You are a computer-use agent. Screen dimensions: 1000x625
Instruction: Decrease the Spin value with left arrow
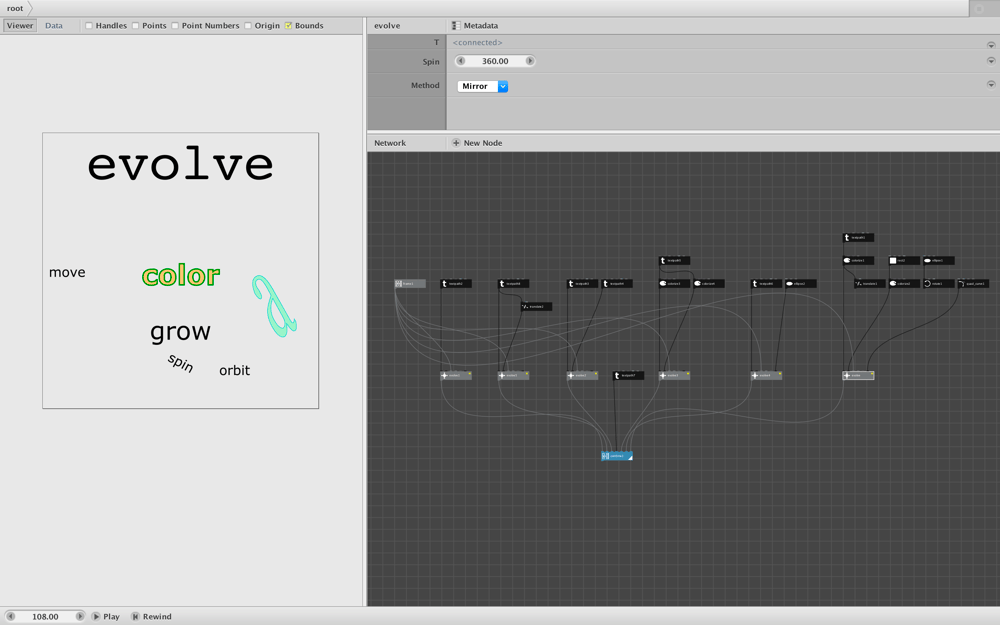point(461,61)
